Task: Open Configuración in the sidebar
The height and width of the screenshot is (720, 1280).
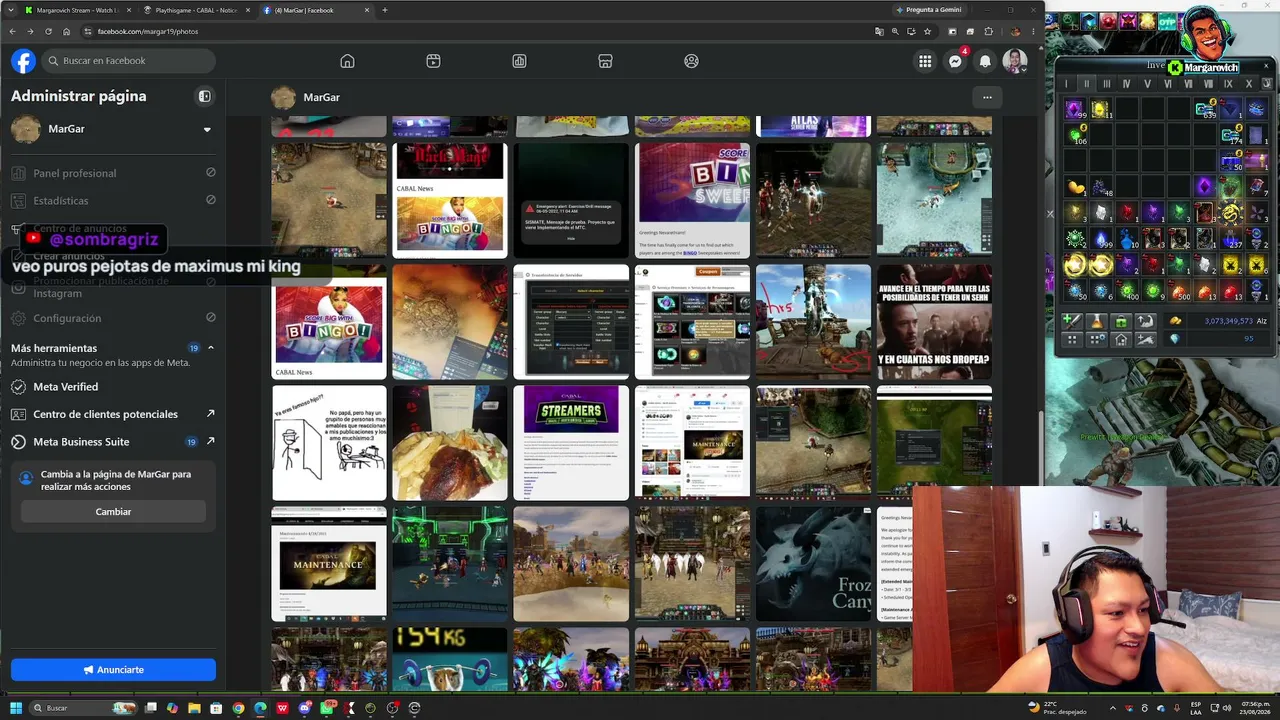Action: 113,318
